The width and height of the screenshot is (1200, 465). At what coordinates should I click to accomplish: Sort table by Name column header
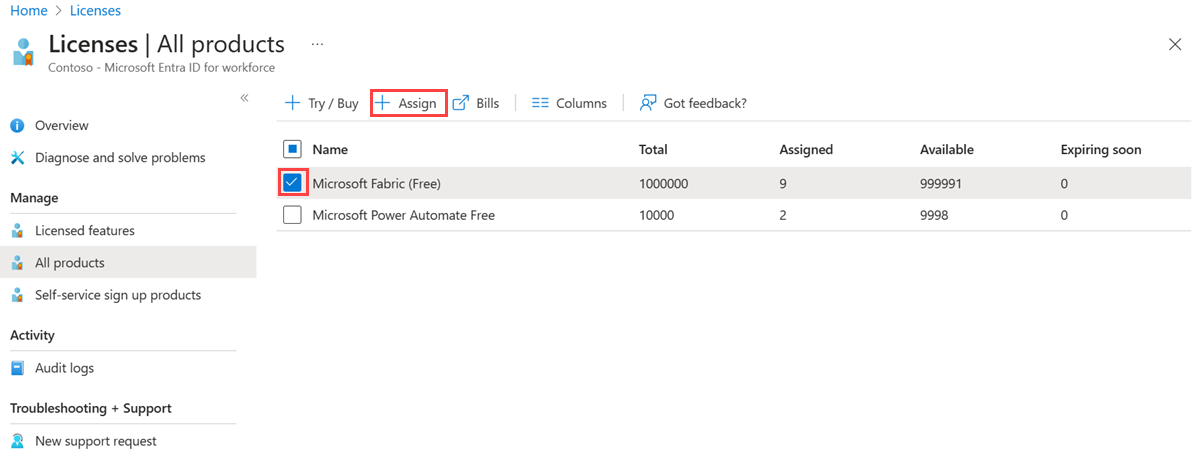tap(330, 150)
